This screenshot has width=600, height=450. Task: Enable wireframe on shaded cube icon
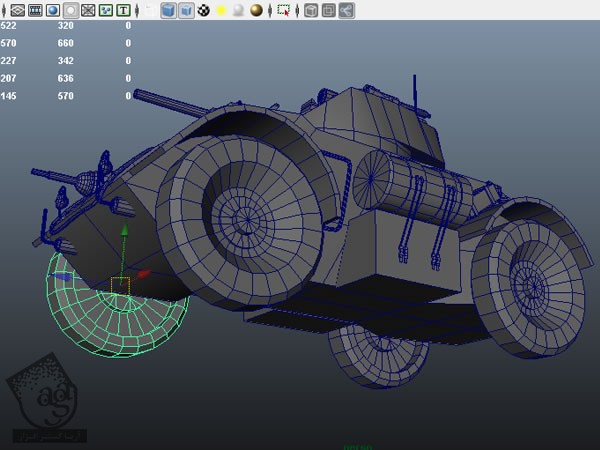pos(186,10)
